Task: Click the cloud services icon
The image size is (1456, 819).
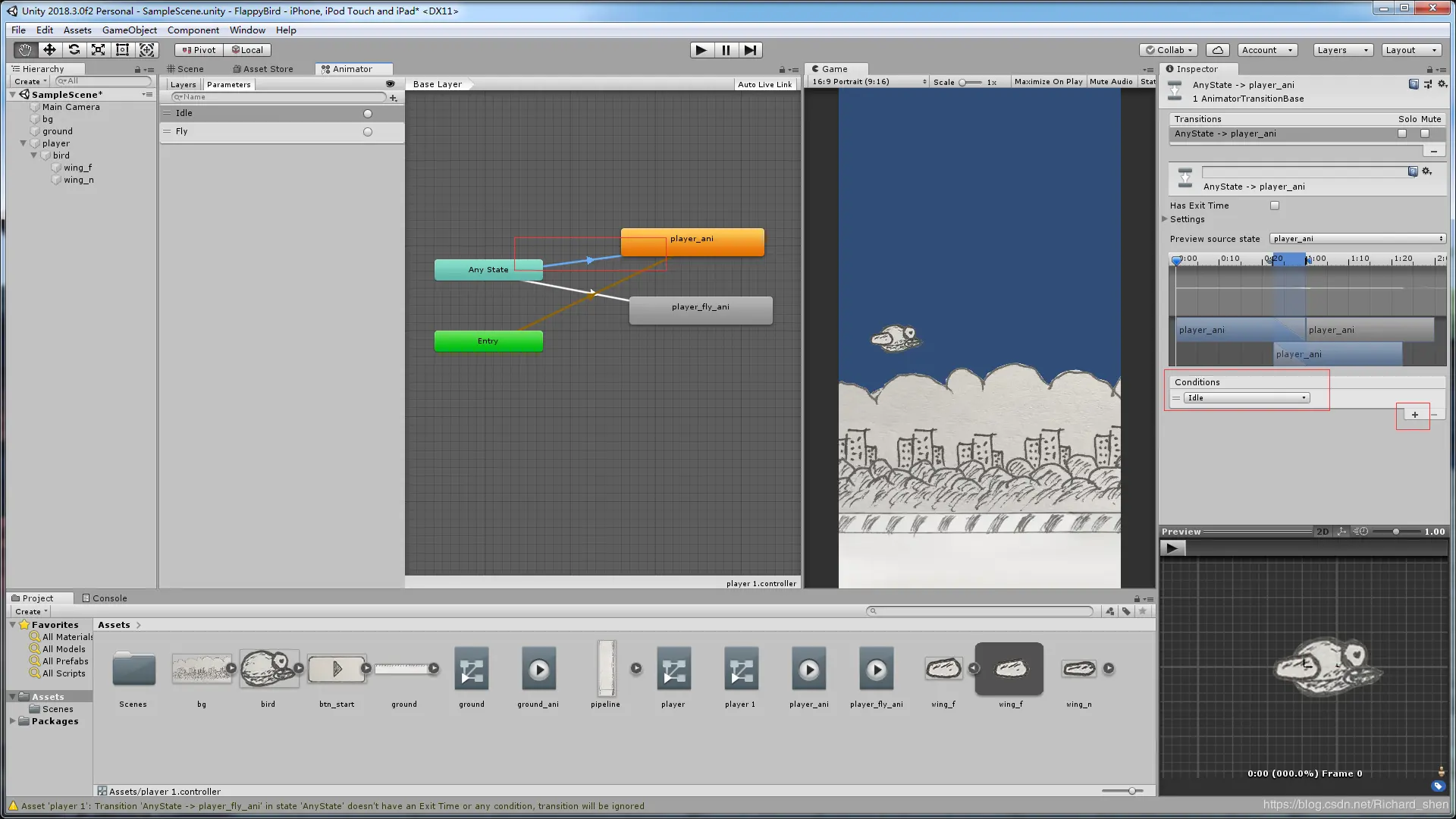Action: point(1217,50)
